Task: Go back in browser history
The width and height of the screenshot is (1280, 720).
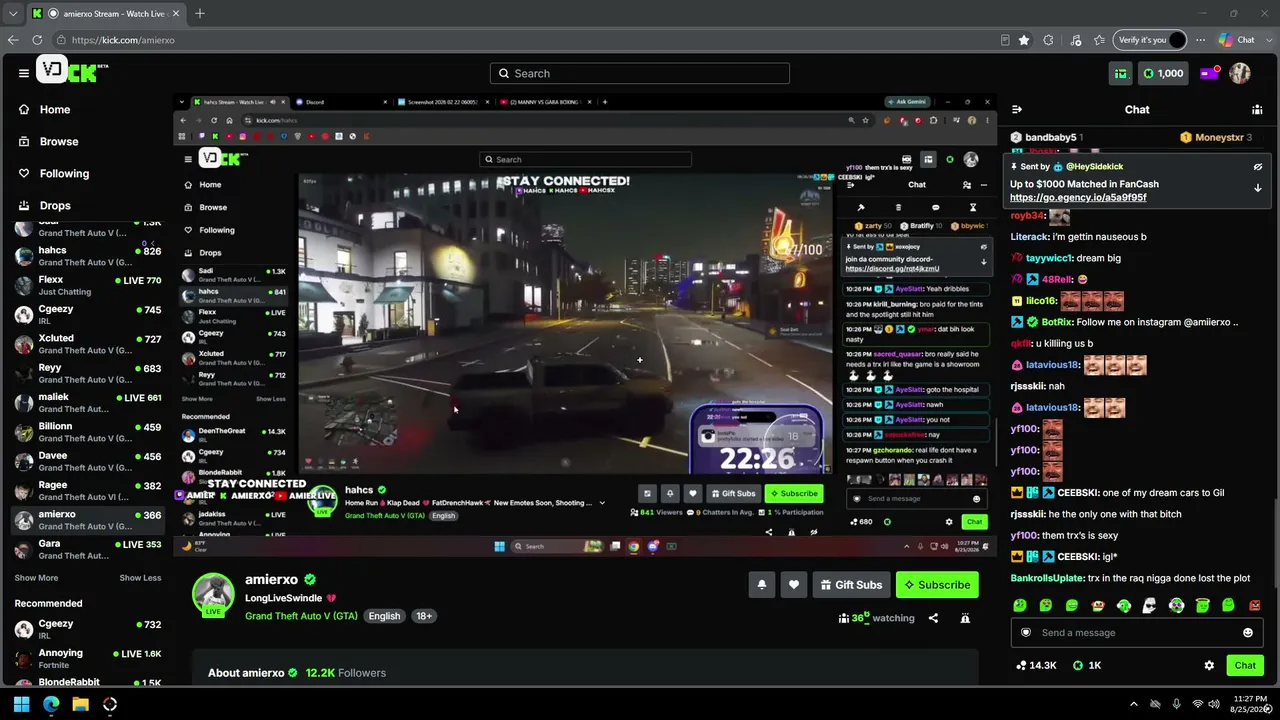Action: (13, 40)
